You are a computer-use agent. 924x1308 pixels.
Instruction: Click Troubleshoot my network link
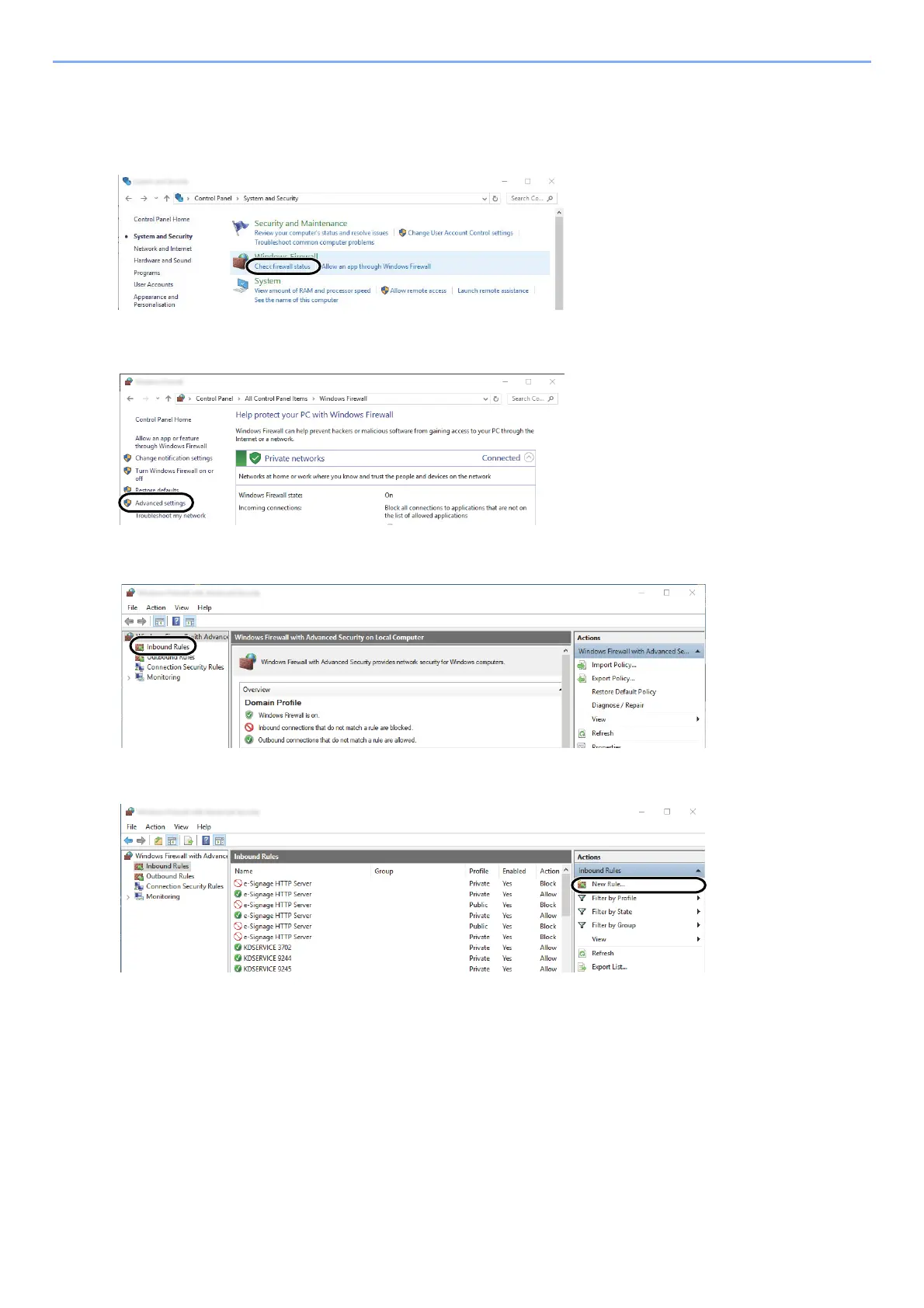click(171, 516)
